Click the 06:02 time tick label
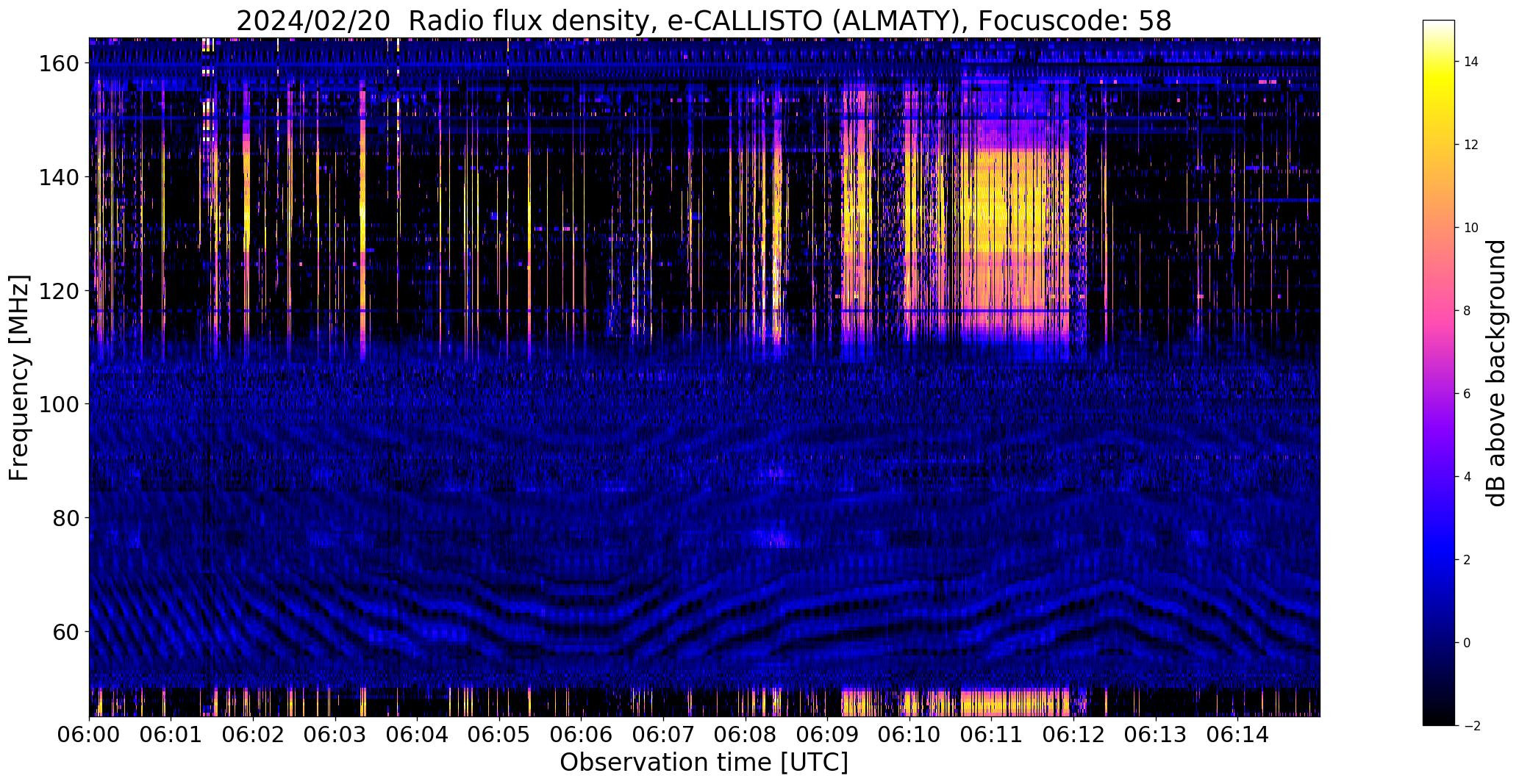This screenshot has width=1519, height=784. click(254, 735)
